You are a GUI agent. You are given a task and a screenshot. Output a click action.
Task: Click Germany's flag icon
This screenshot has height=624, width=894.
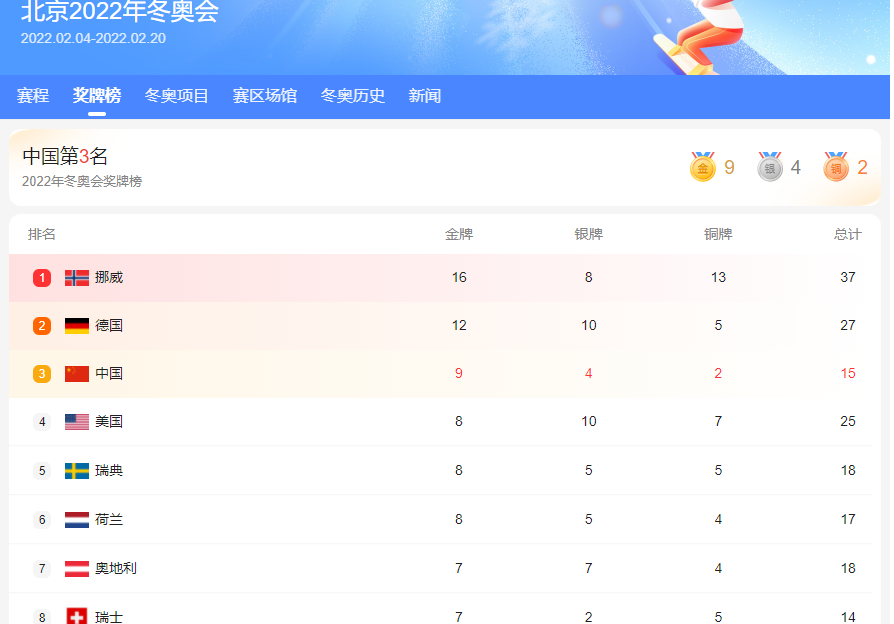(77, 326)
